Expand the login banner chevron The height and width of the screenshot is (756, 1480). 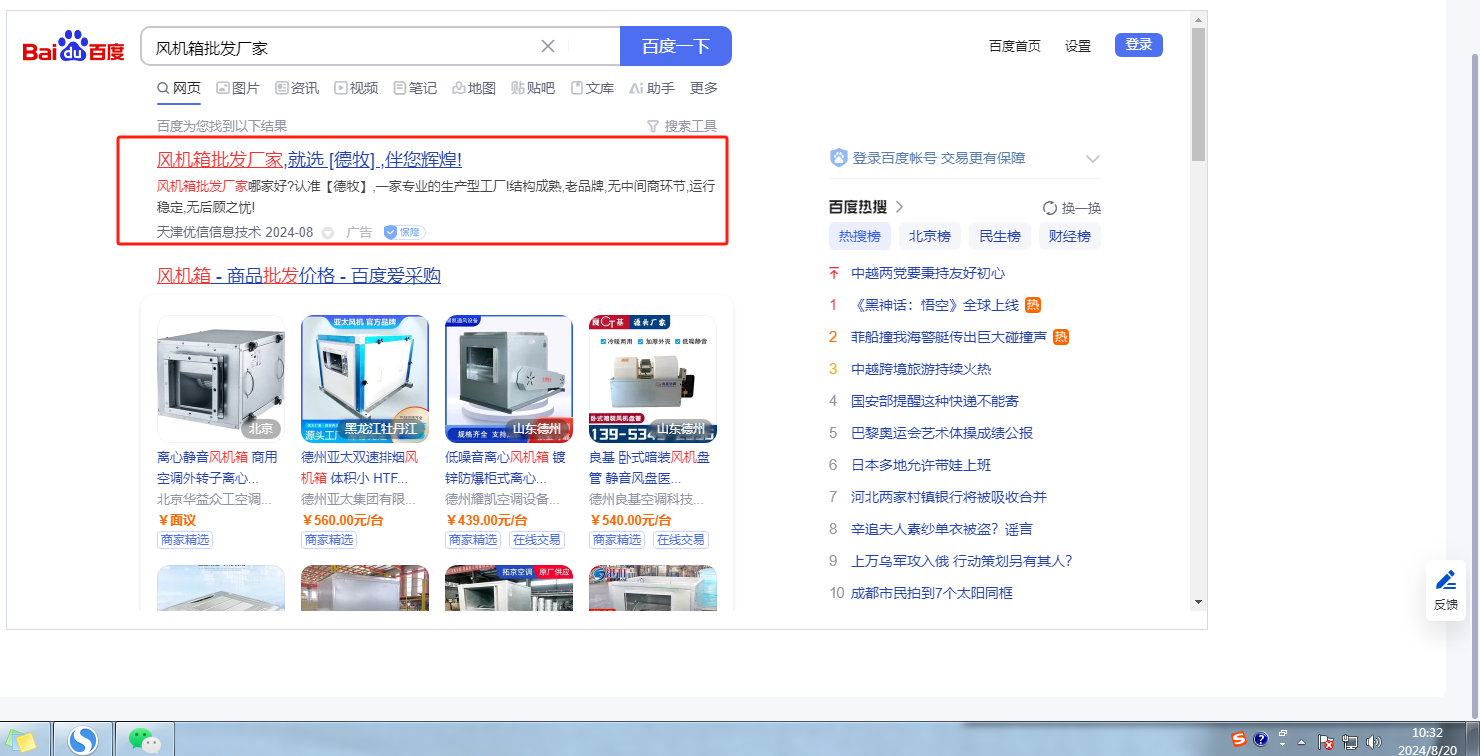(1092, 158)
